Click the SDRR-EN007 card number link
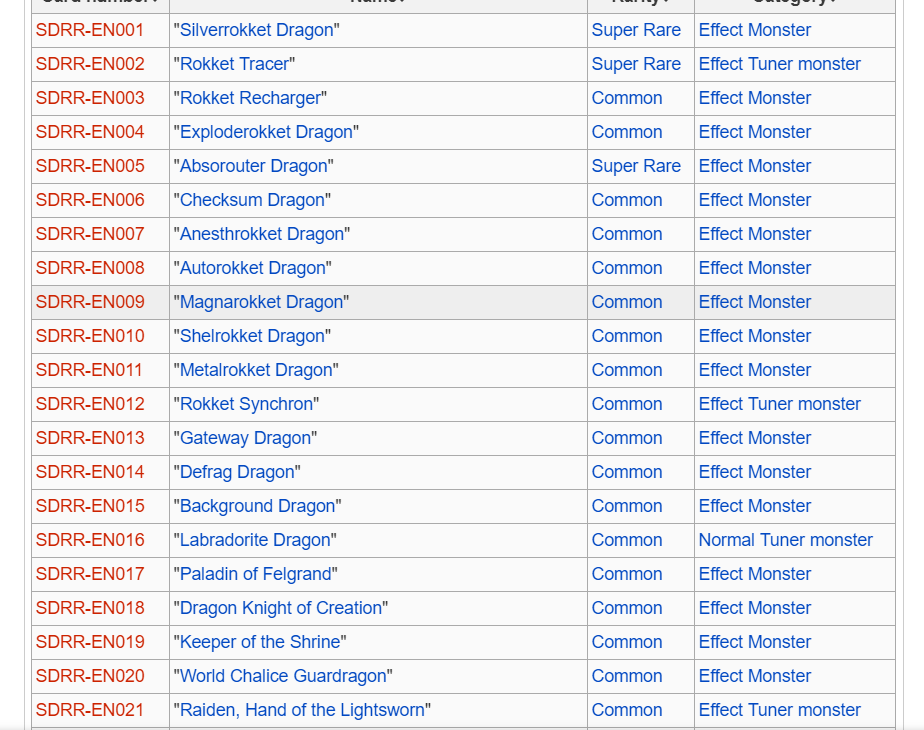Viewport: 924px width, 730px height. click(x=90, y=234)
